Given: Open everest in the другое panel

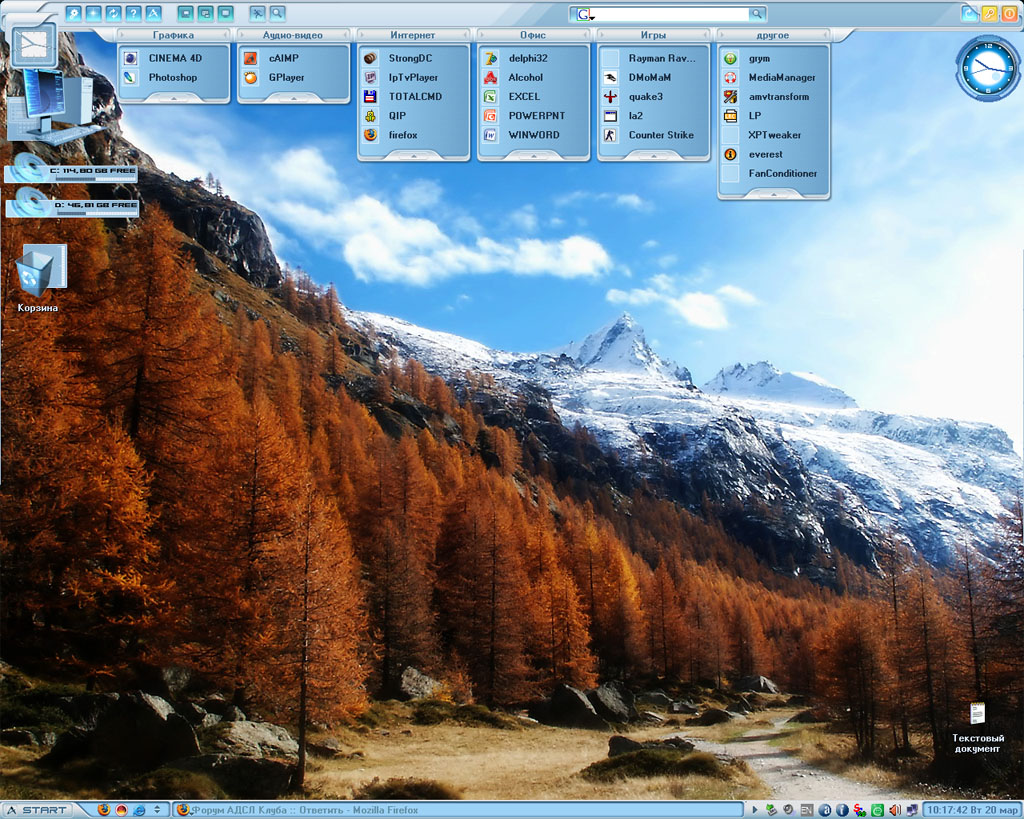Looking at the screenshot, I should [765, 154].
